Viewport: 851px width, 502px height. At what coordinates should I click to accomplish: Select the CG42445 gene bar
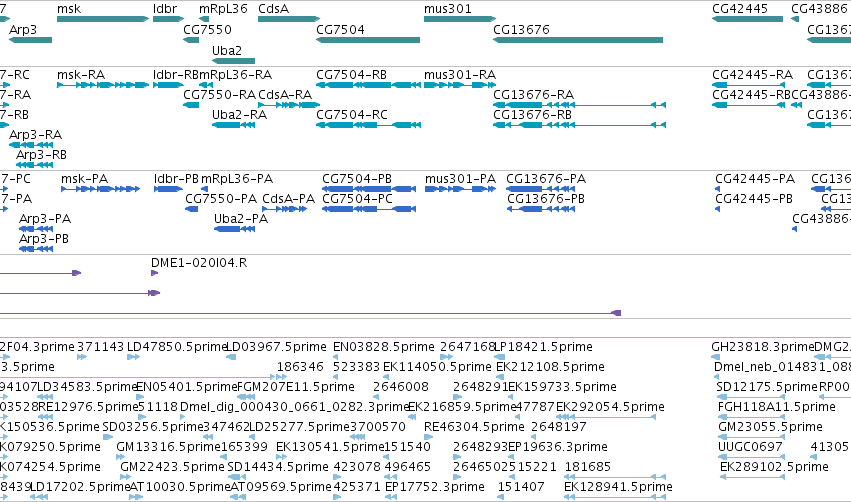point(747,19)
